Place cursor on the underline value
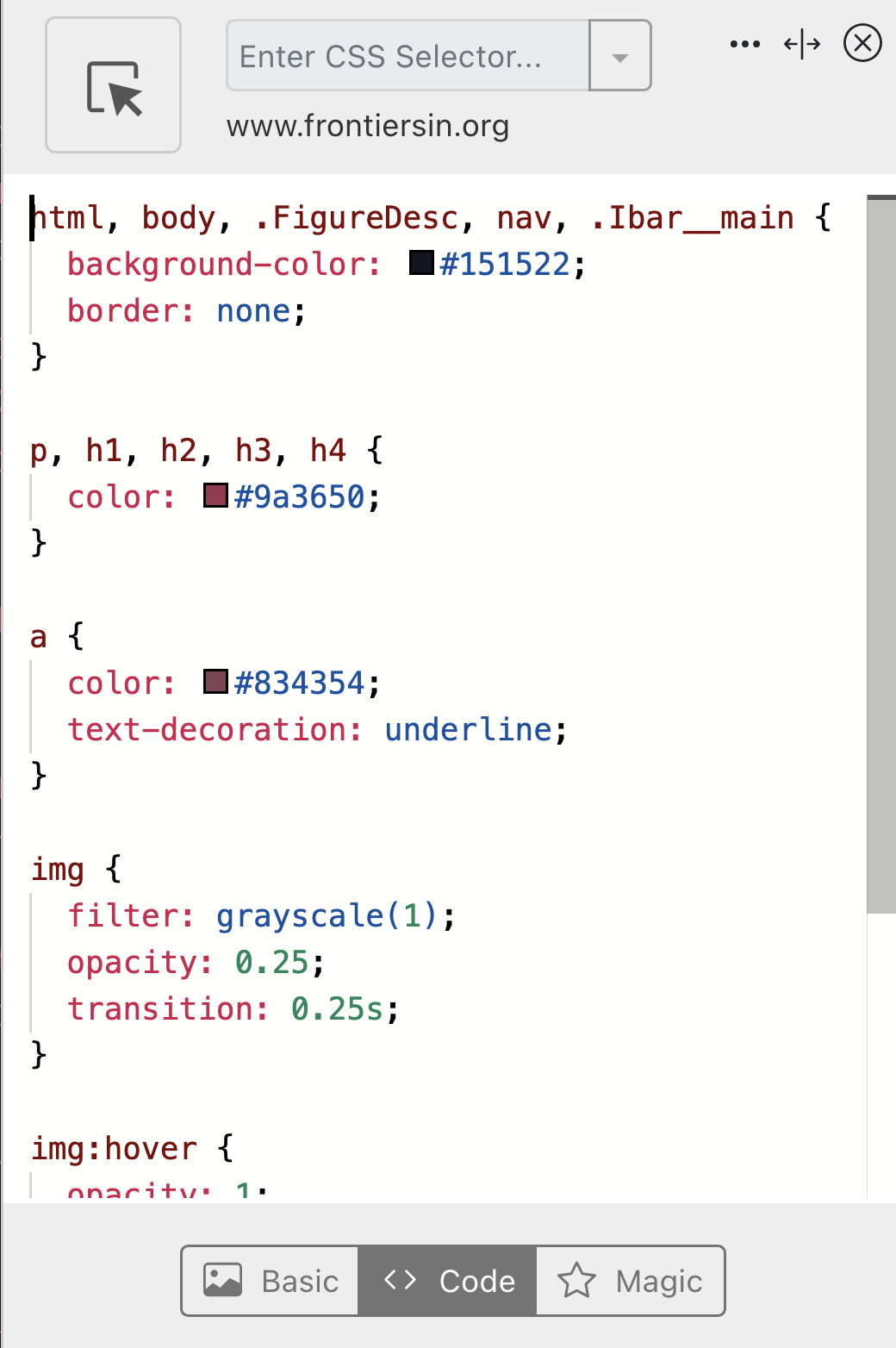Image resolution: width=896 pixels, height=1348 pixels. pos(468,730)
